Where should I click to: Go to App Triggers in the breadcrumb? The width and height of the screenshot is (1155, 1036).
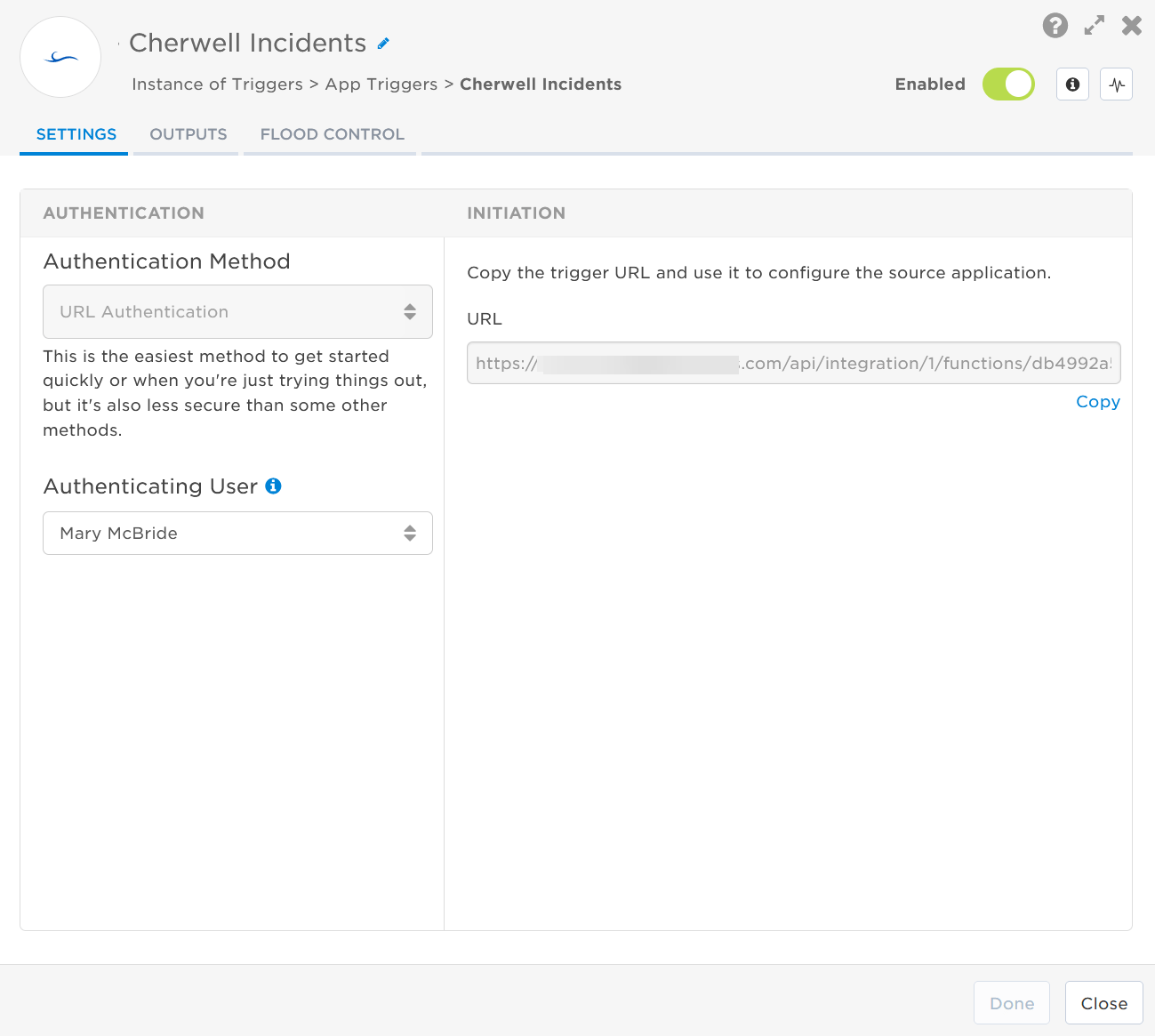tap(381, 84)
